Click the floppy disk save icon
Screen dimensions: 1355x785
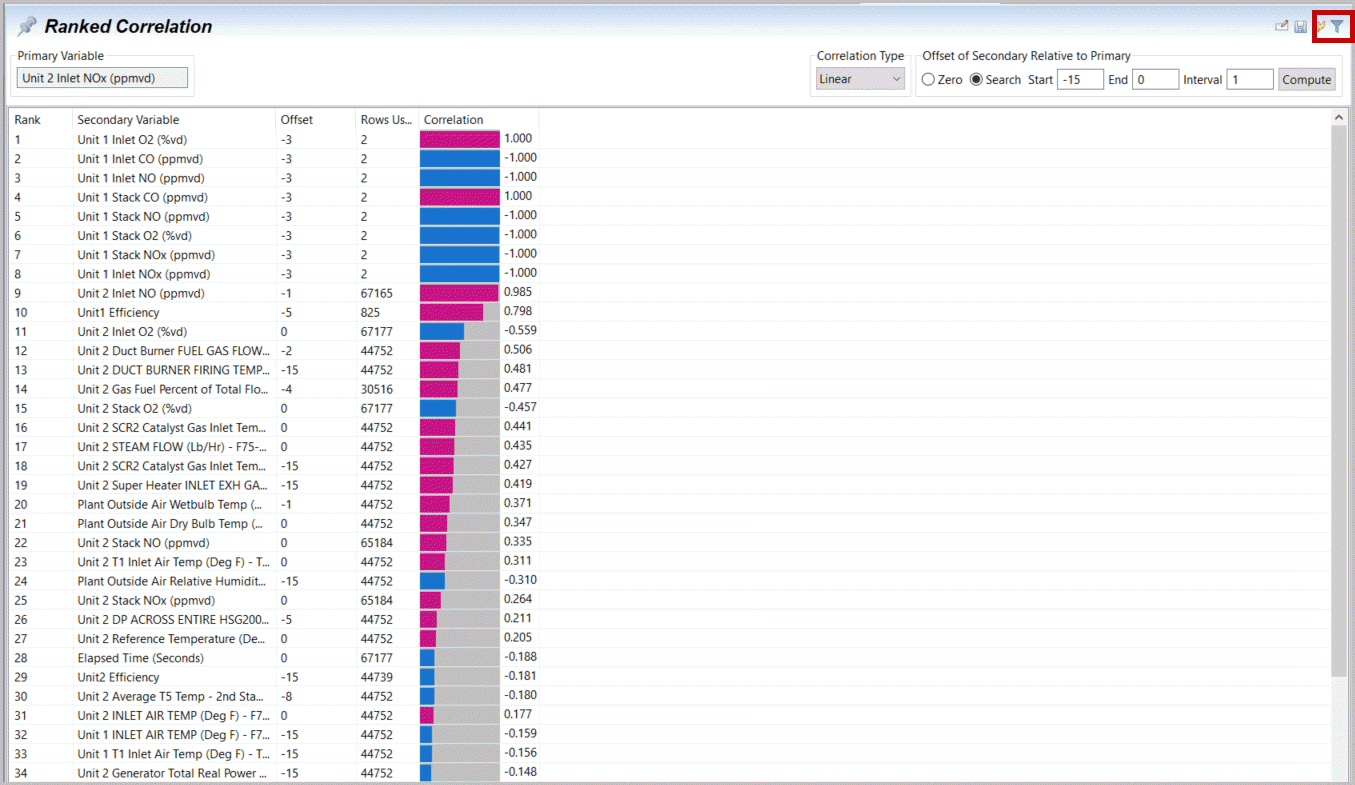pyautogui.click(x=1300, y=27)
